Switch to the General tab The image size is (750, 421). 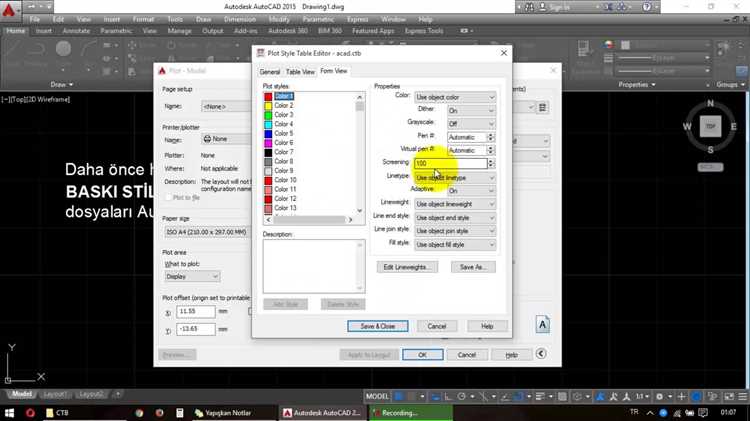pyautogui.click(x=269, y=72)
